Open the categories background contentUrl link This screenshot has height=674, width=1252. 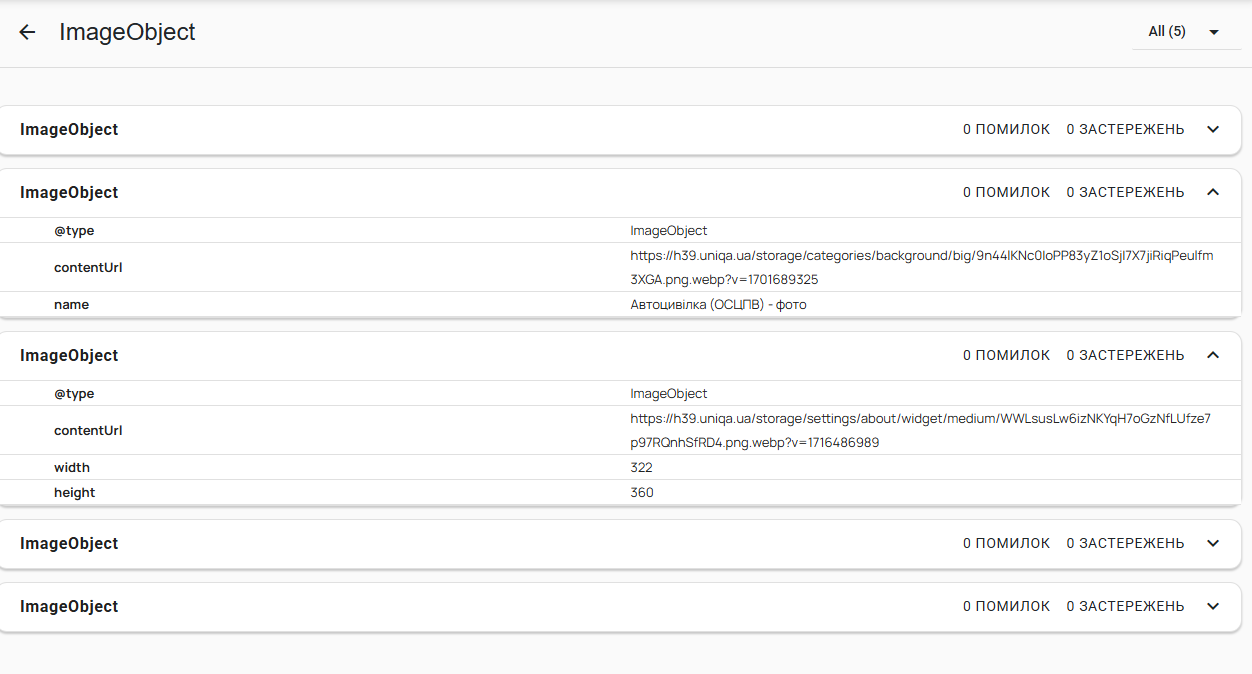point(921,267)
